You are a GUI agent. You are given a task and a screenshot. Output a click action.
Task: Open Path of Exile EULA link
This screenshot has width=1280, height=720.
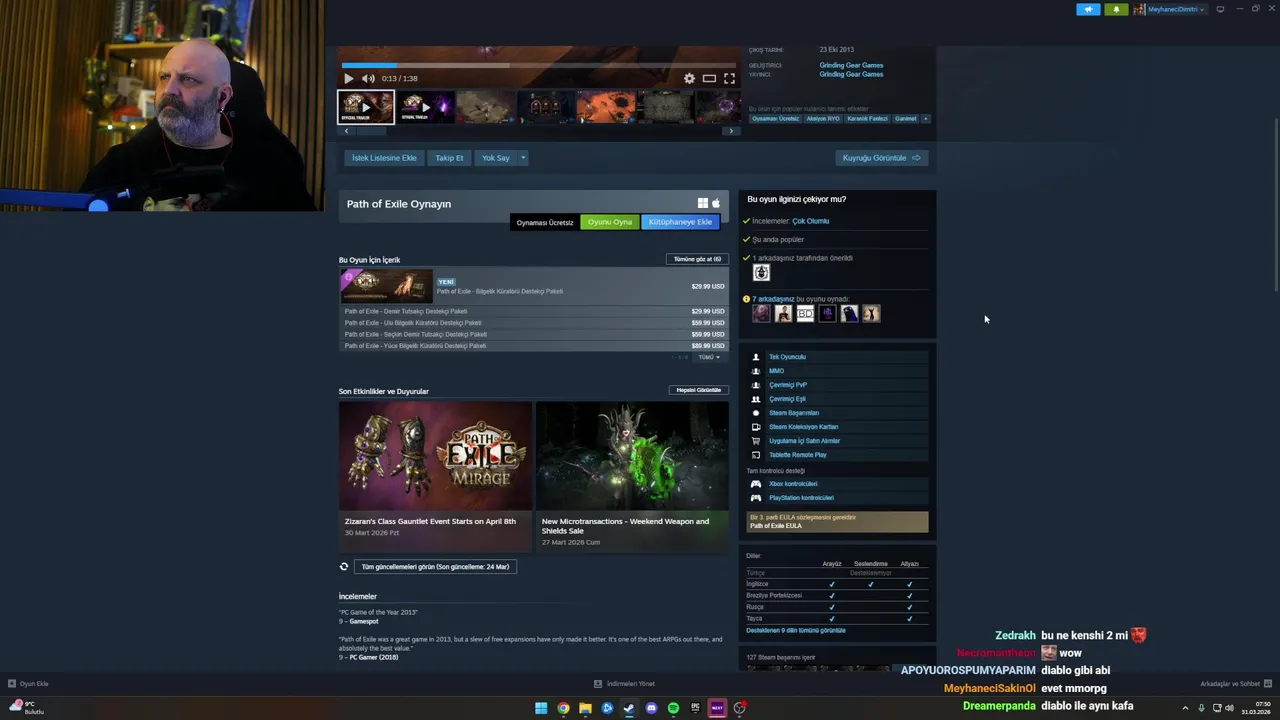(776, 526)
